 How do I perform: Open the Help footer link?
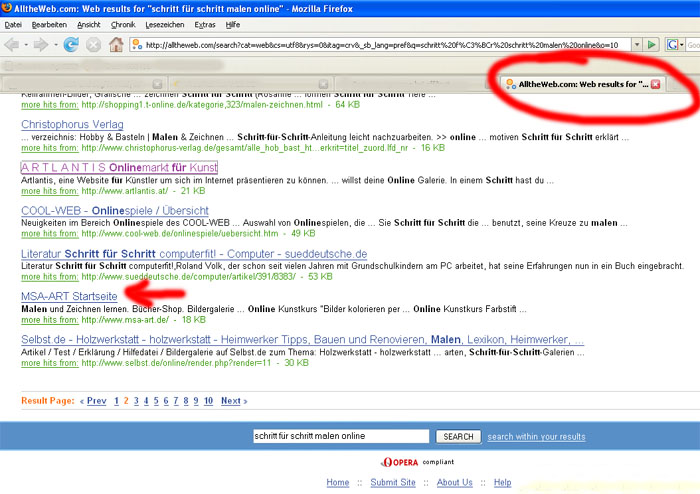tap(502, 482)
